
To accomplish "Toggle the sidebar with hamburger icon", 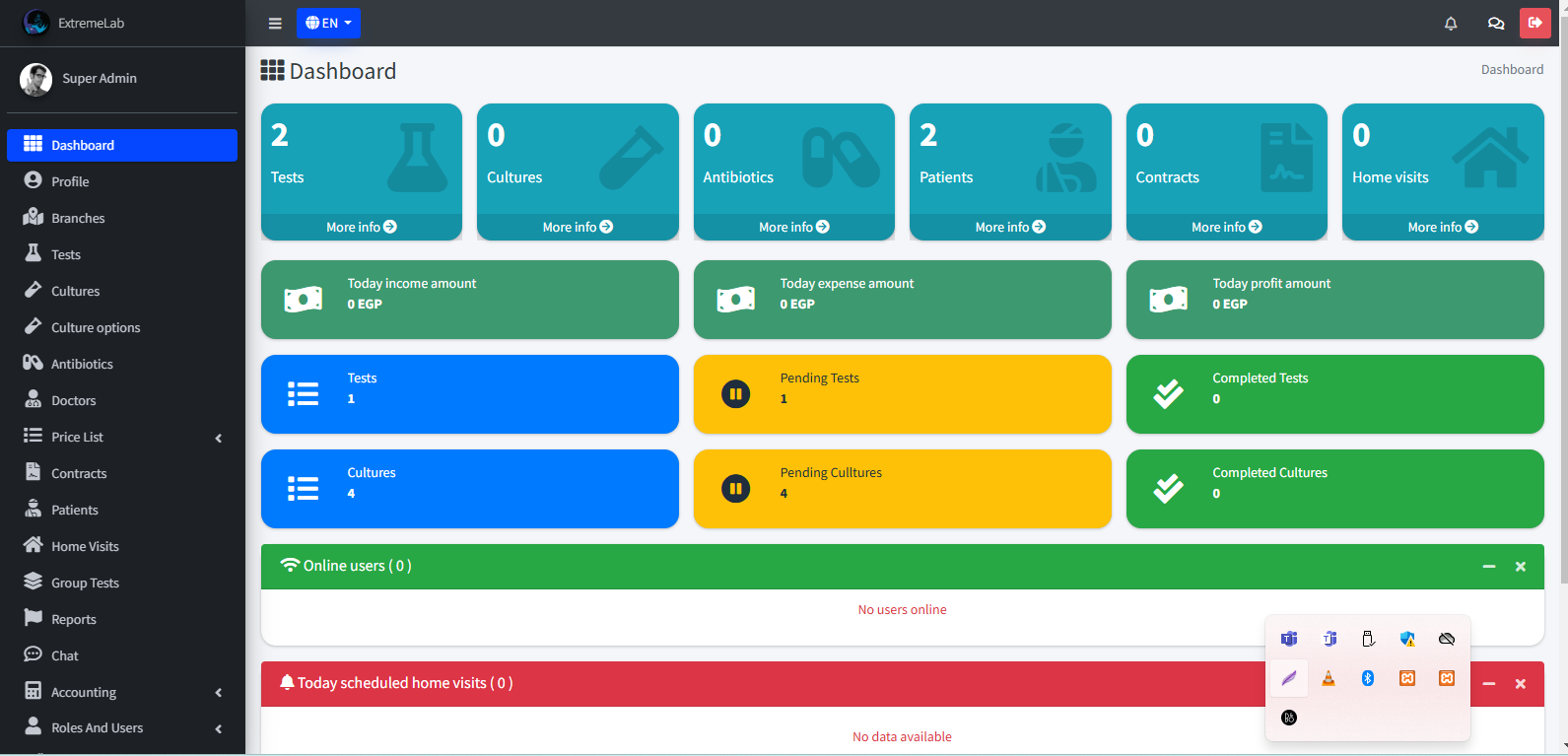I will (x=275, y=24).
